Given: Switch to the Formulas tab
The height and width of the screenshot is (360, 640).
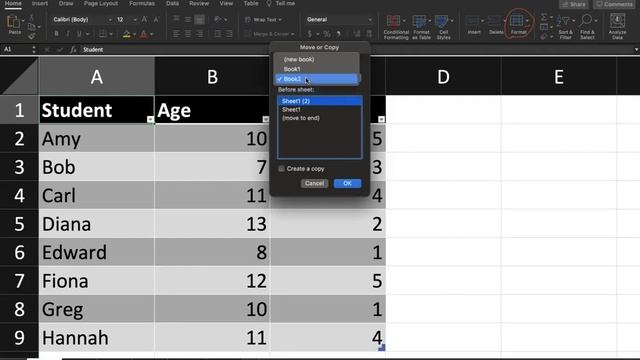Looking at the screenshot, I should tap(142, 3).
